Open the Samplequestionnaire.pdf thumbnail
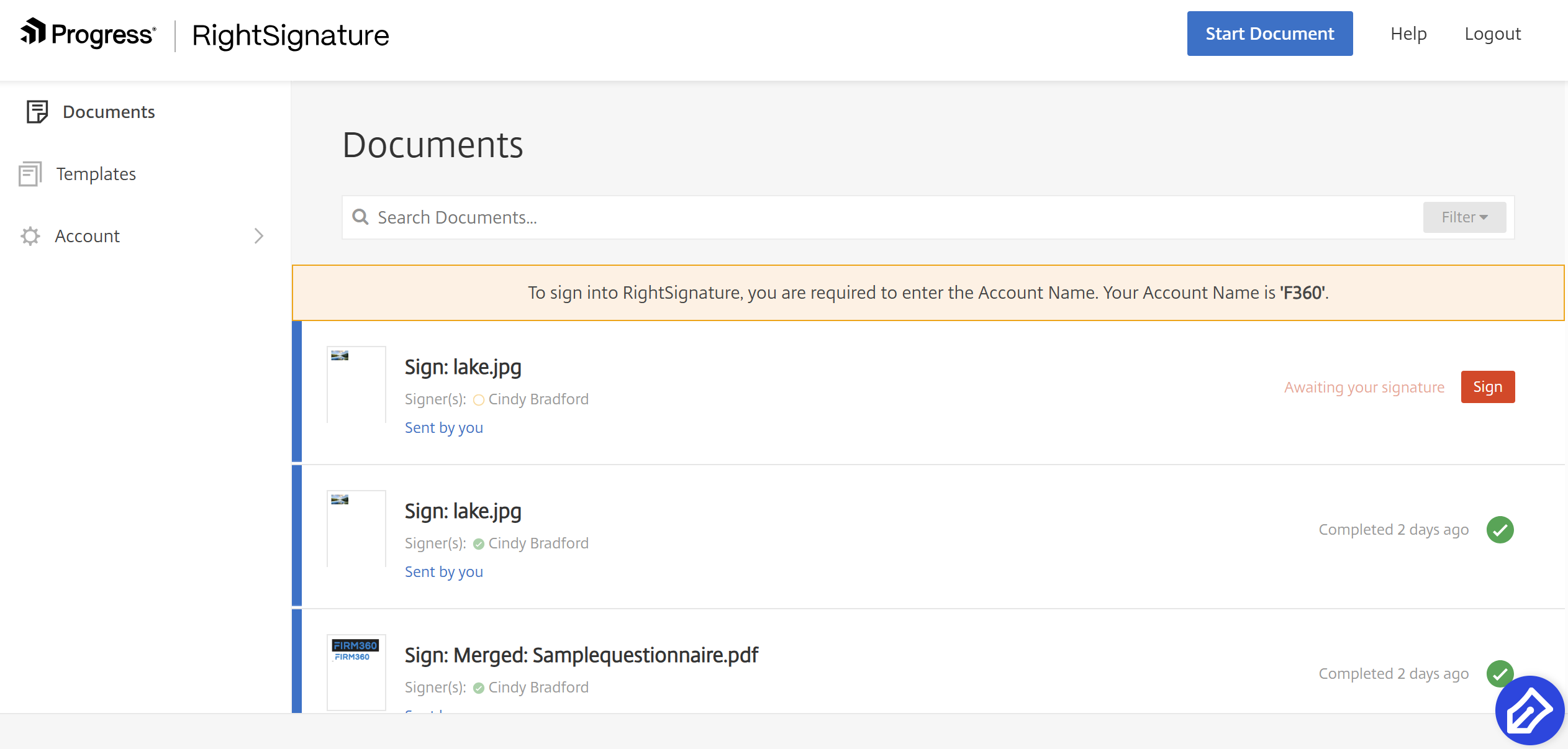 point(356,672)
